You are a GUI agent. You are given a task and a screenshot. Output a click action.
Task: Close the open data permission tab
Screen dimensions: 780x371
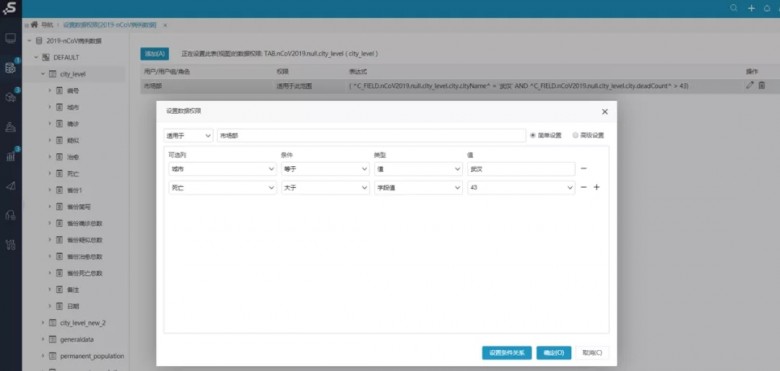click(x=165, y=24)
